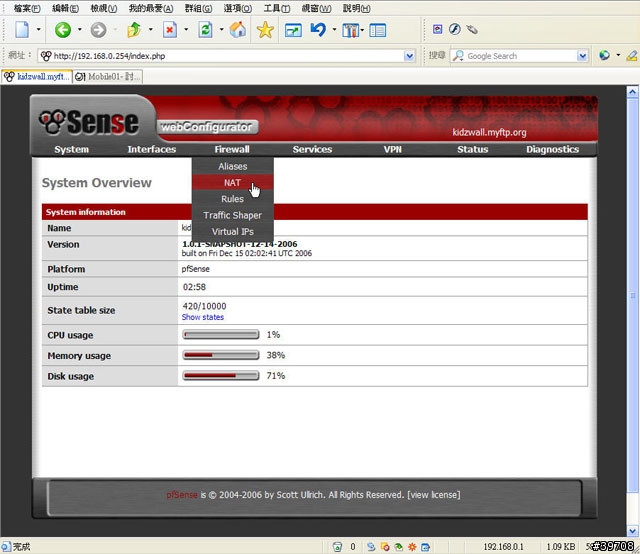Open Back history dropdown arrow

(x=80, y=29)
